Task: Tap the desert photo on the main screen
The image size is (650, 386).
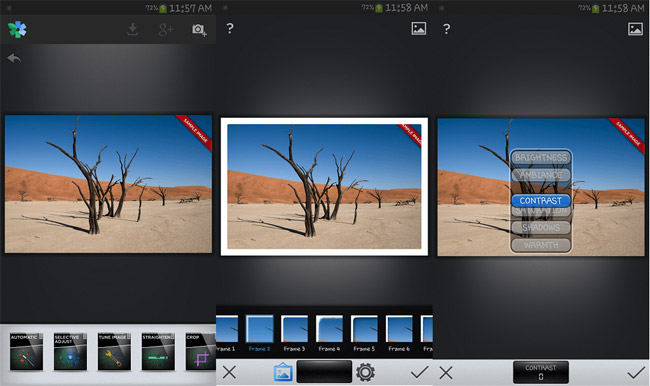Action: click(x=108, y=184)
